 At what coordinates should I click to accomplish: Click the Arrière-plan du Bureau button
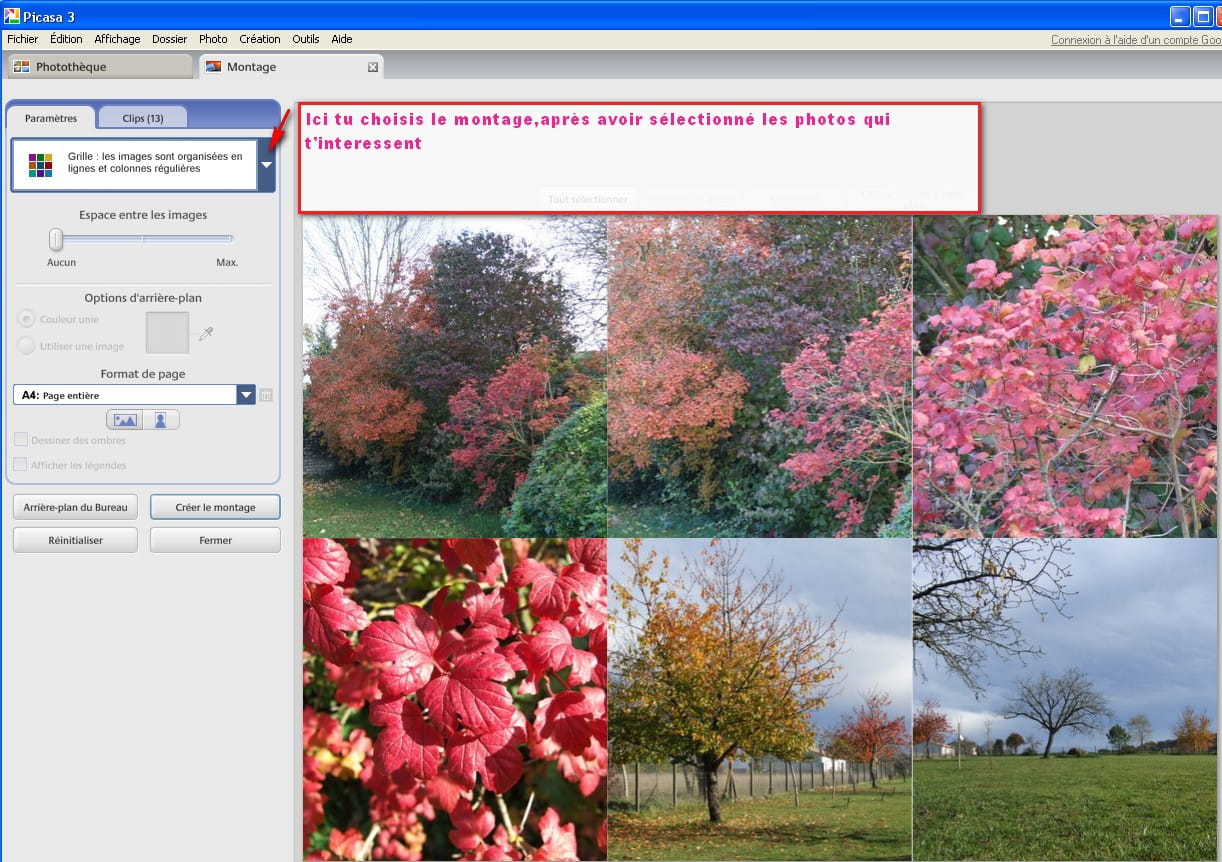tap(76, 507)
